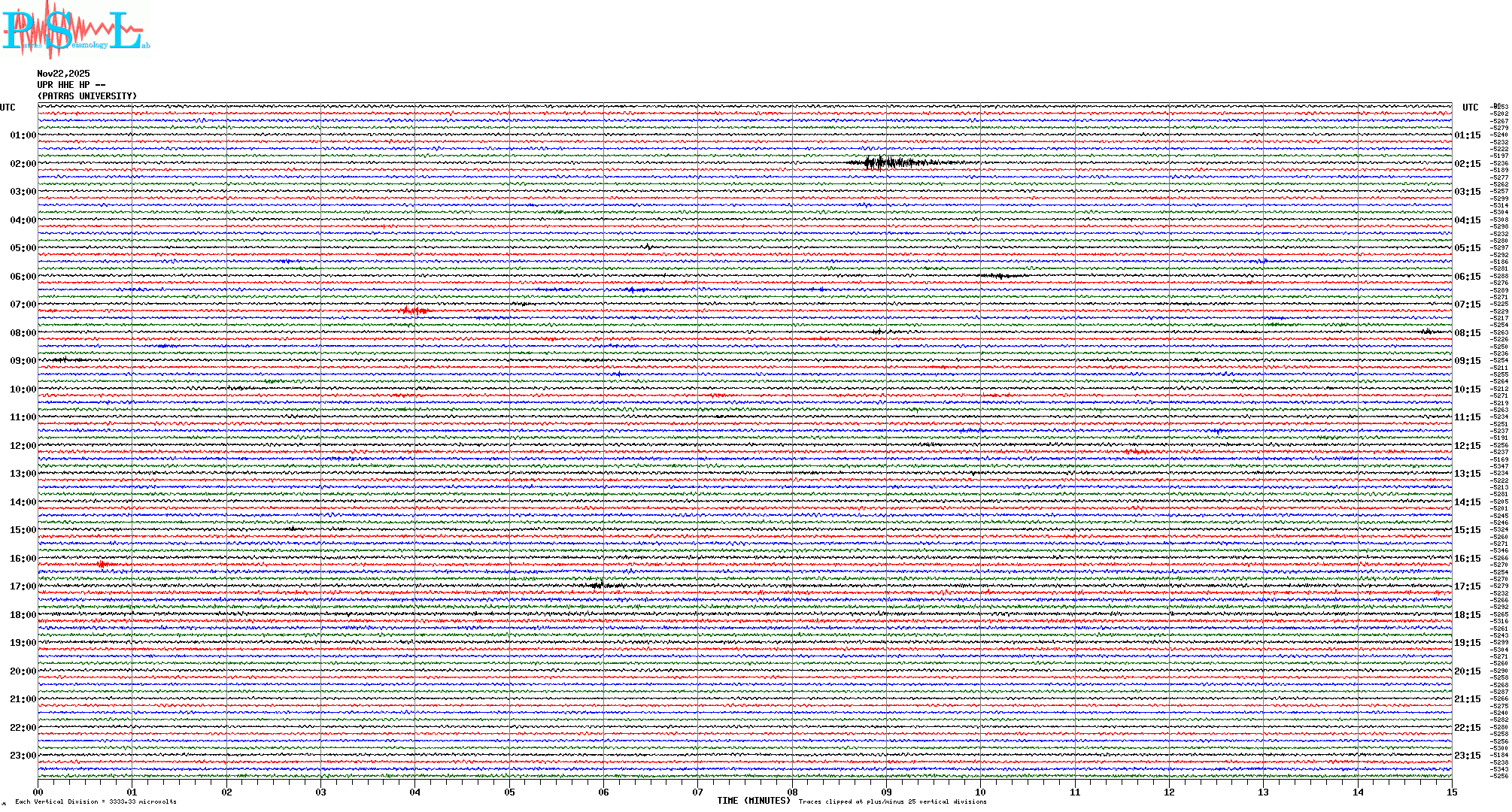The image size is (1512, 812).
Task: Click the red burst near the 16:00 trace start
Action: pyautogui.click(x=103, y=564)
